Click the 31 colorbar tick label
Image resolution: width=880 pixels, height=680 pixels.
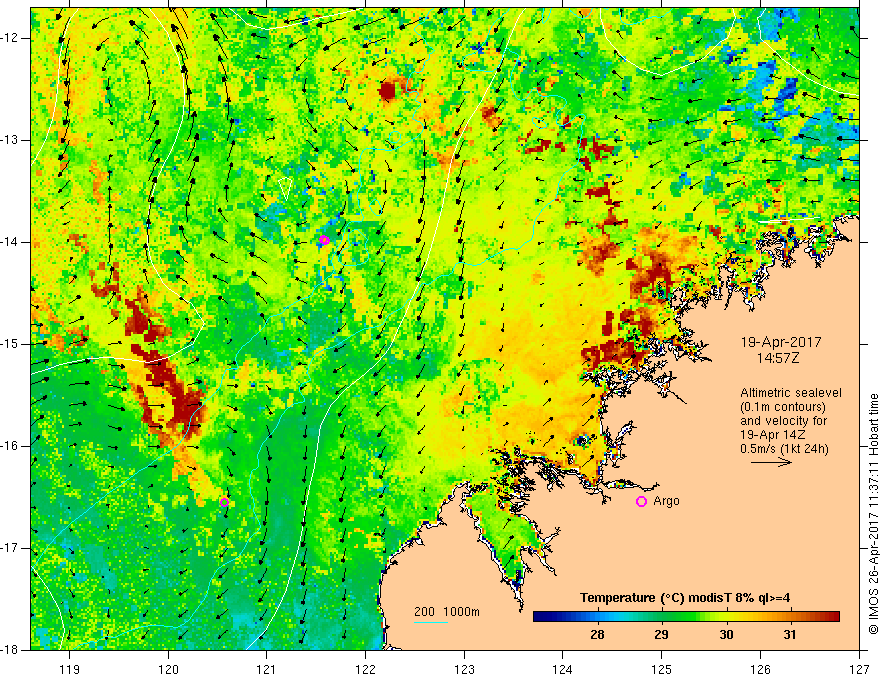point(790,635)
